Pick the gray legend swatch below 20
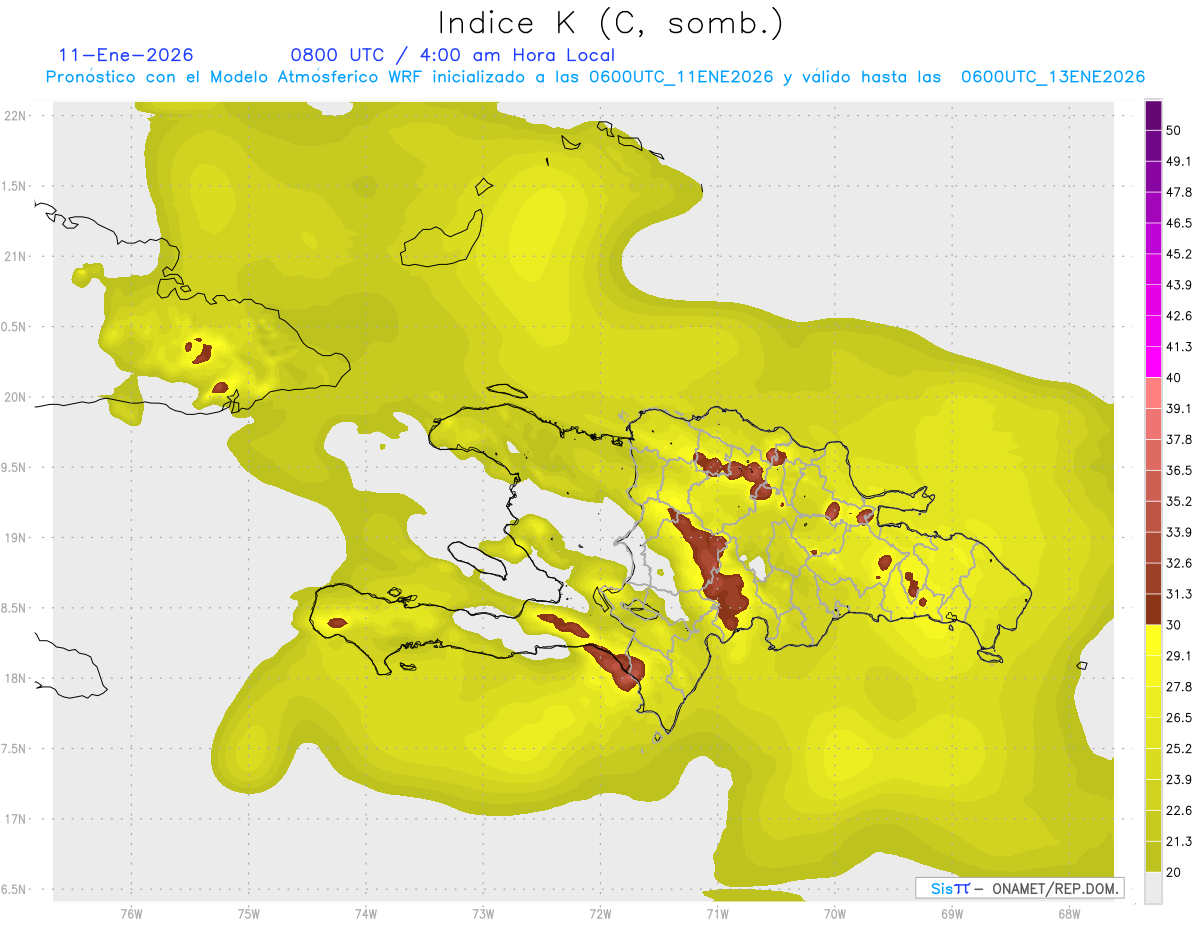 point(1153,888)
